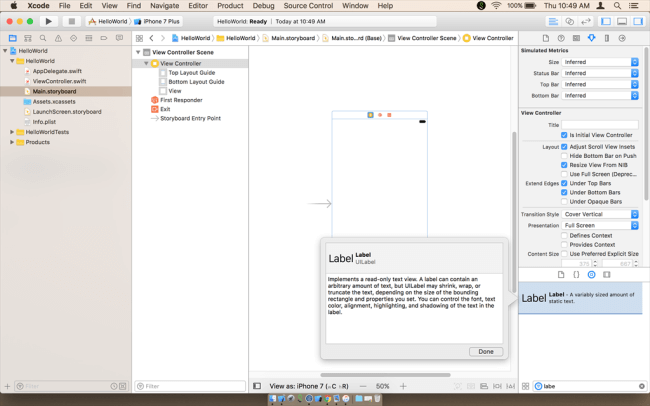The image size is (650, 406).
Task: Enable Defines Context checkbox
Action: [564, 235]
